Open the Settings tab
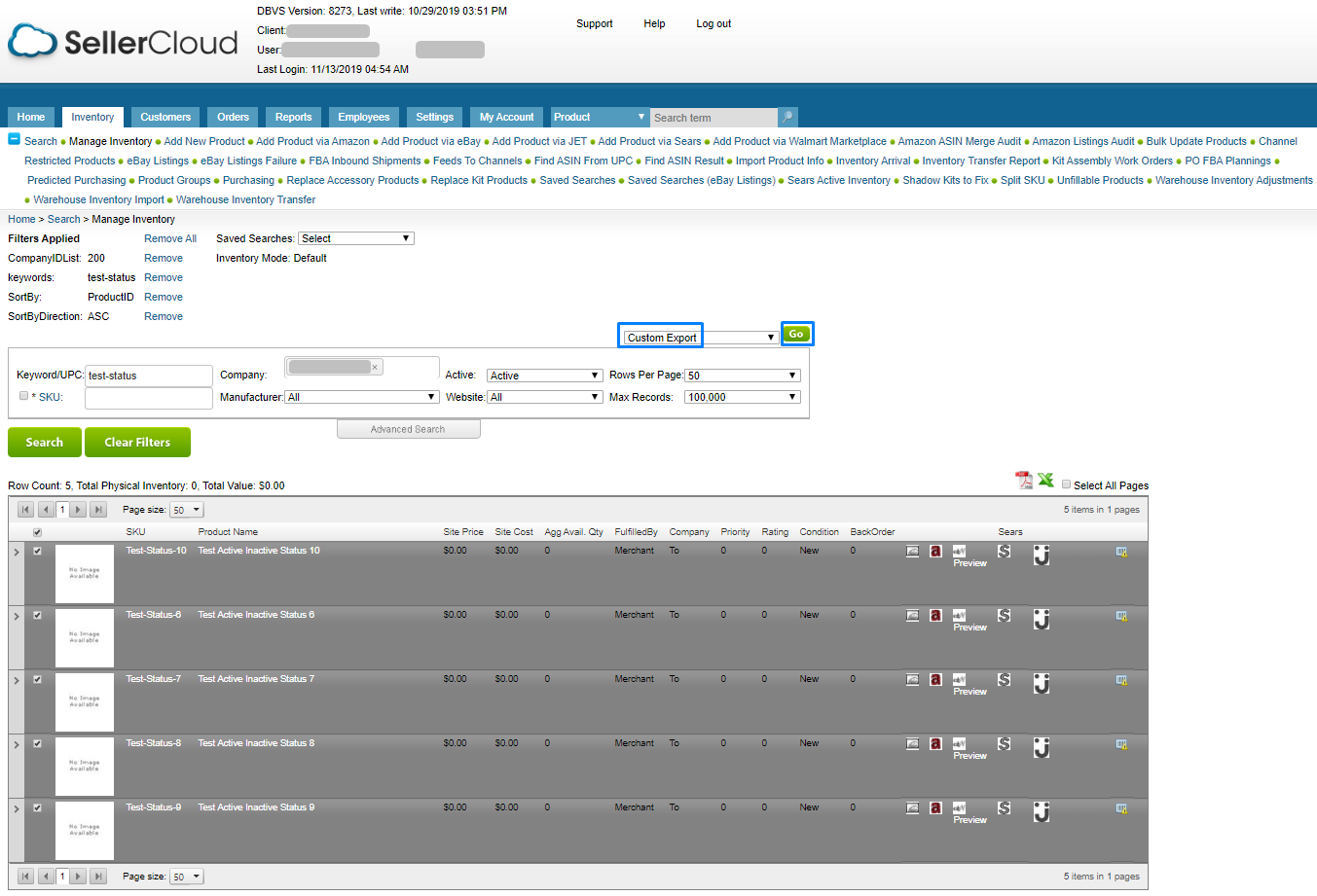This screenshot has width=1317, height=896. pyautogui.click(x=435, y=117)
